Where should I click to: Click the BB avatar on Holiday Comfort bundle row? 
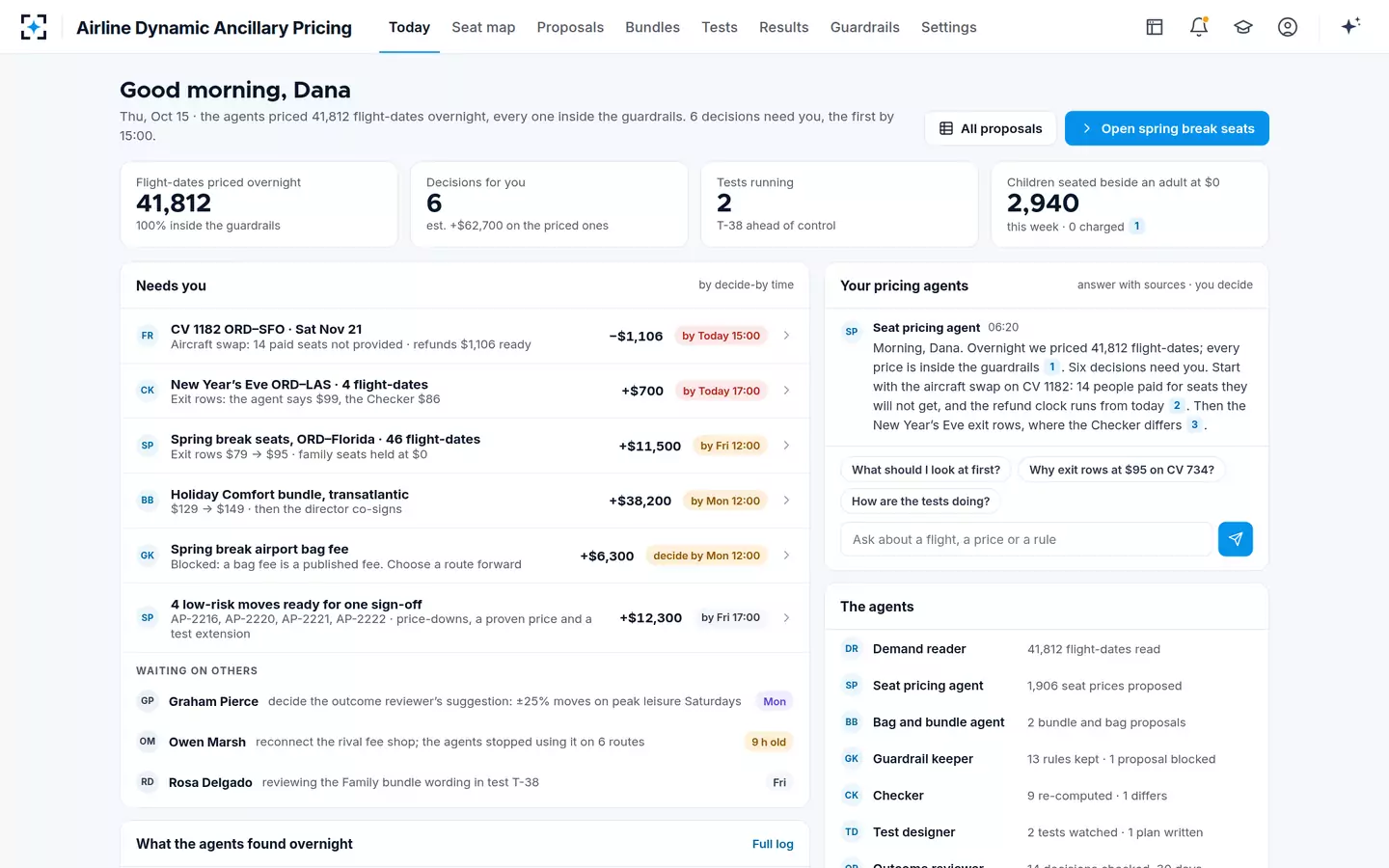(148, 501)
